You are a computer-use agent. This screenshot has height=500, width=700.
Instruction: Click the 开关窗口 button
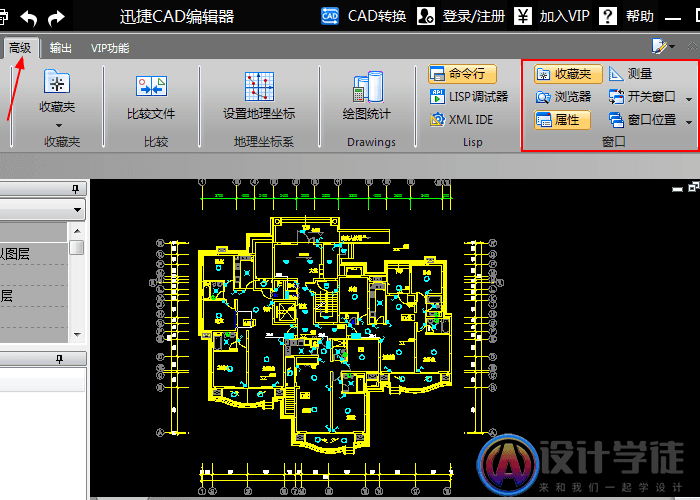point(642,97)
